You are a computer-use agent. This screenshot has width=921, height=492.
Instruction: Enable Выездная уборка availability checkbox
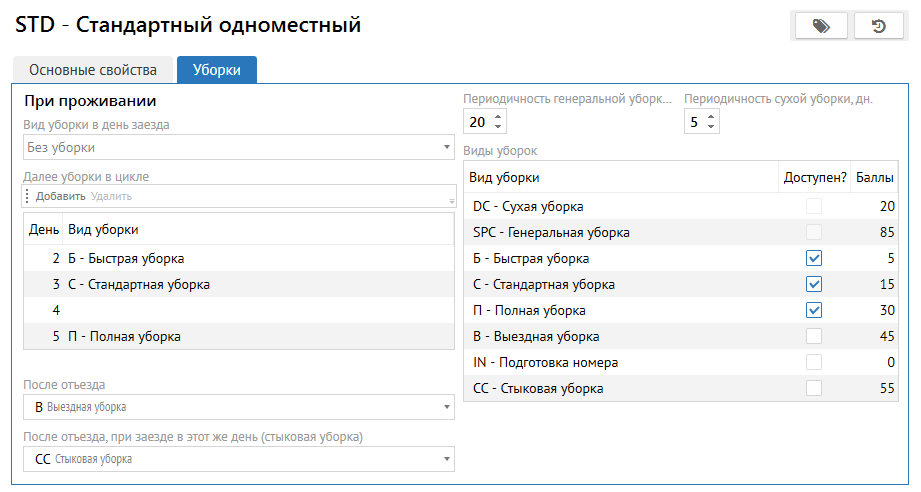pyautogui.click(x=814, y=336)
